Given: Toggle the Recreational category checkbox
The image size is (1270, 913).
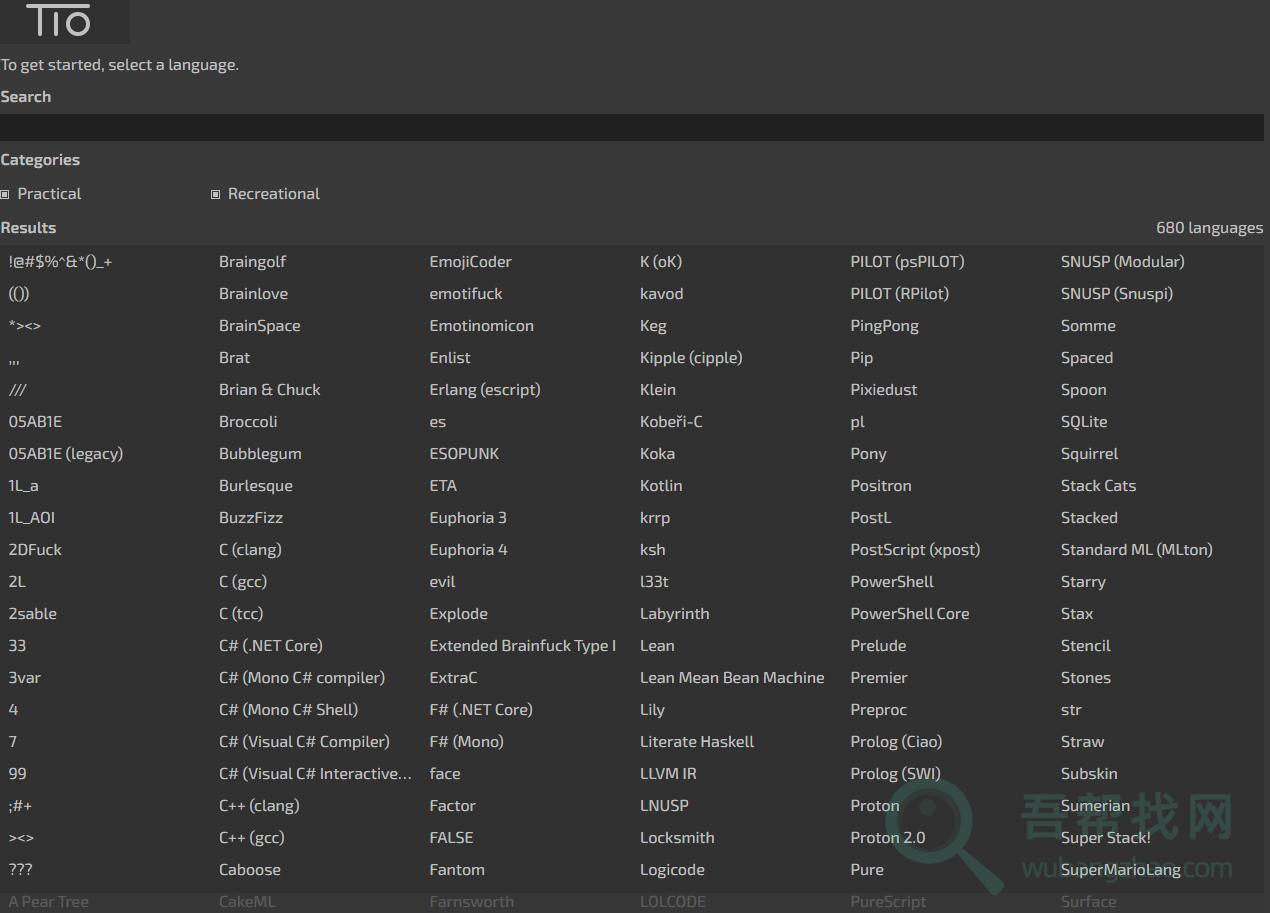Looking at the screenshot, I should pos(215,194).
